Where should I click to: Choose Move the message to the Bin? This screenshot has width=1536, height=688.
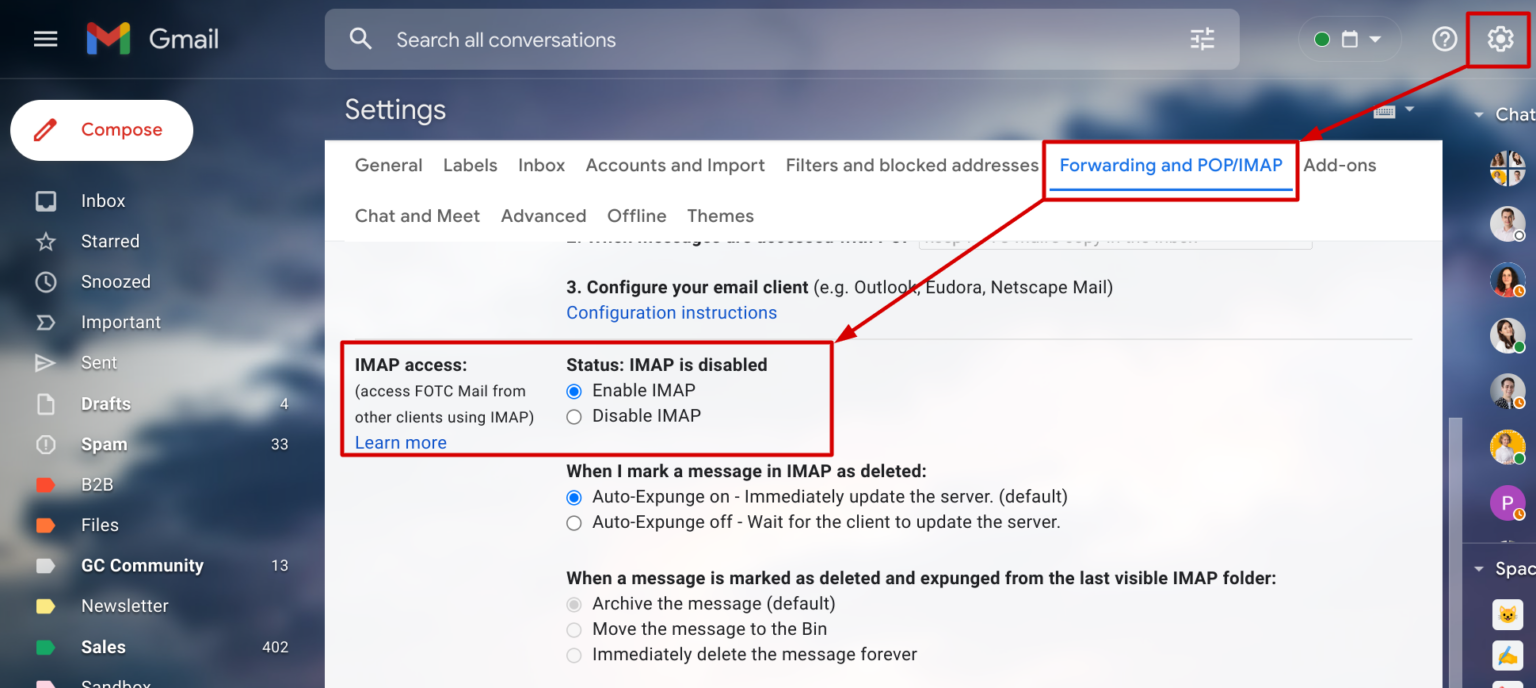coord(574,629)
